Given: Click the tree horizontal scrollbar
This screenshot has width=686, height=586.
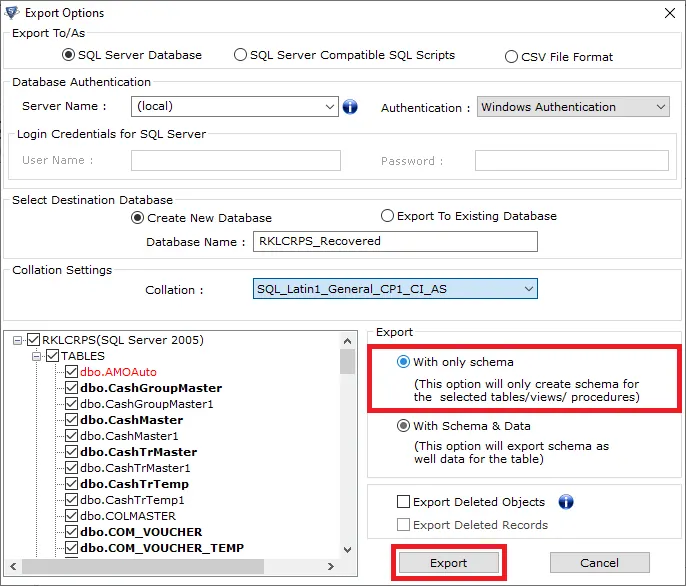Looking at the screenshot, I should 180,568.
